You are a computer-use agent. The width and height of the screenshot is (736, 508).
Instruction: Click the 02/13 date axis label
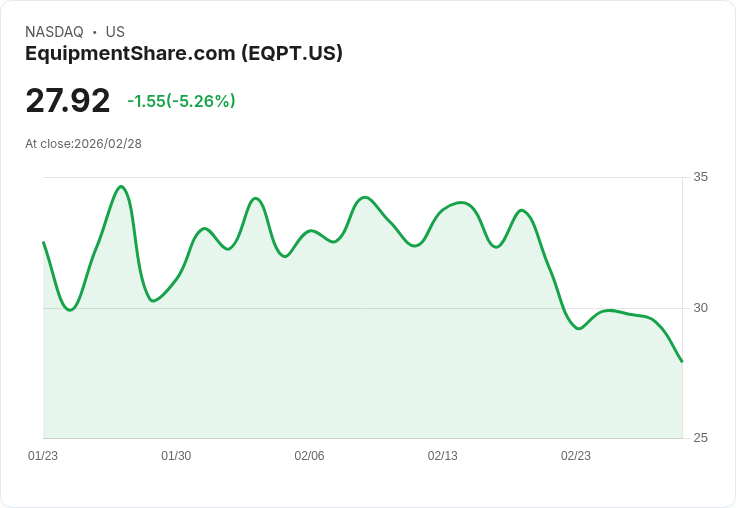point(442,456)
